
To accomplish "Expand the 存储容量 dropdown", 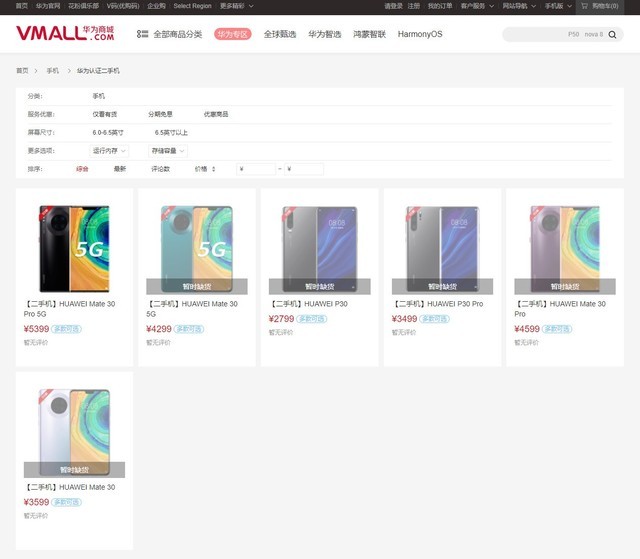I will (x=168, y=150).
